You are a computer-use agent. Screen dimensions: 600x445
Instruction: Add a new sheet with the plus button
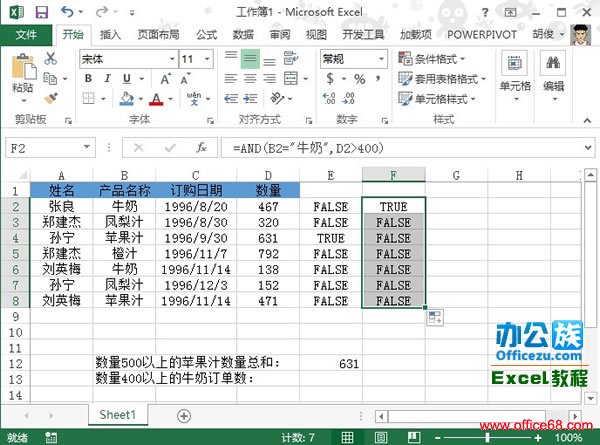point(184,416)
